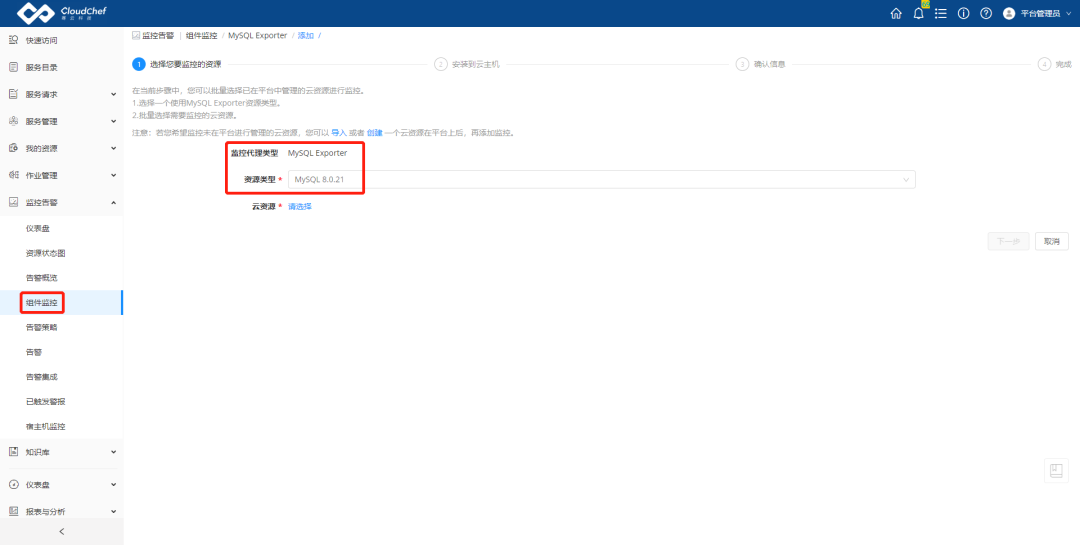Click step 2 安装到云主机
1080x545 pixels.
(x=467, y=64)
